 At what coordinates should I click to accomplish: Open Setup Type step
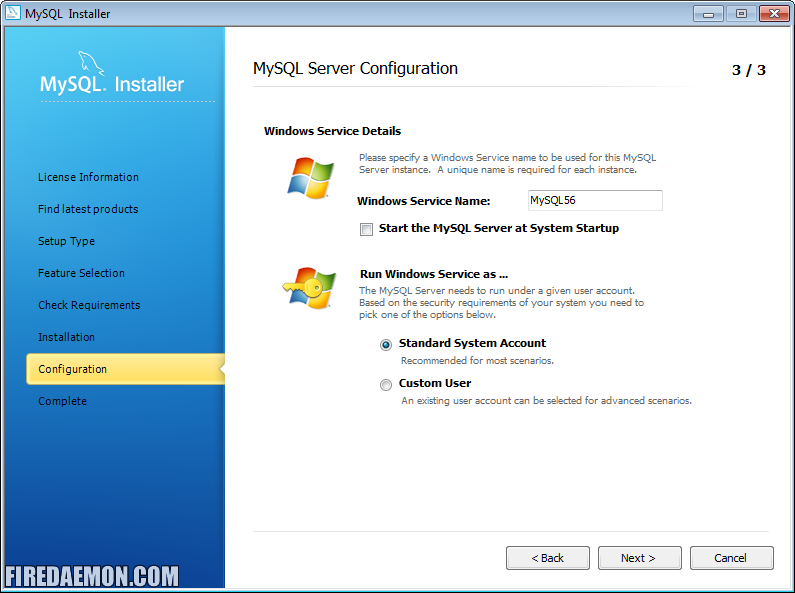coord(66,241)
